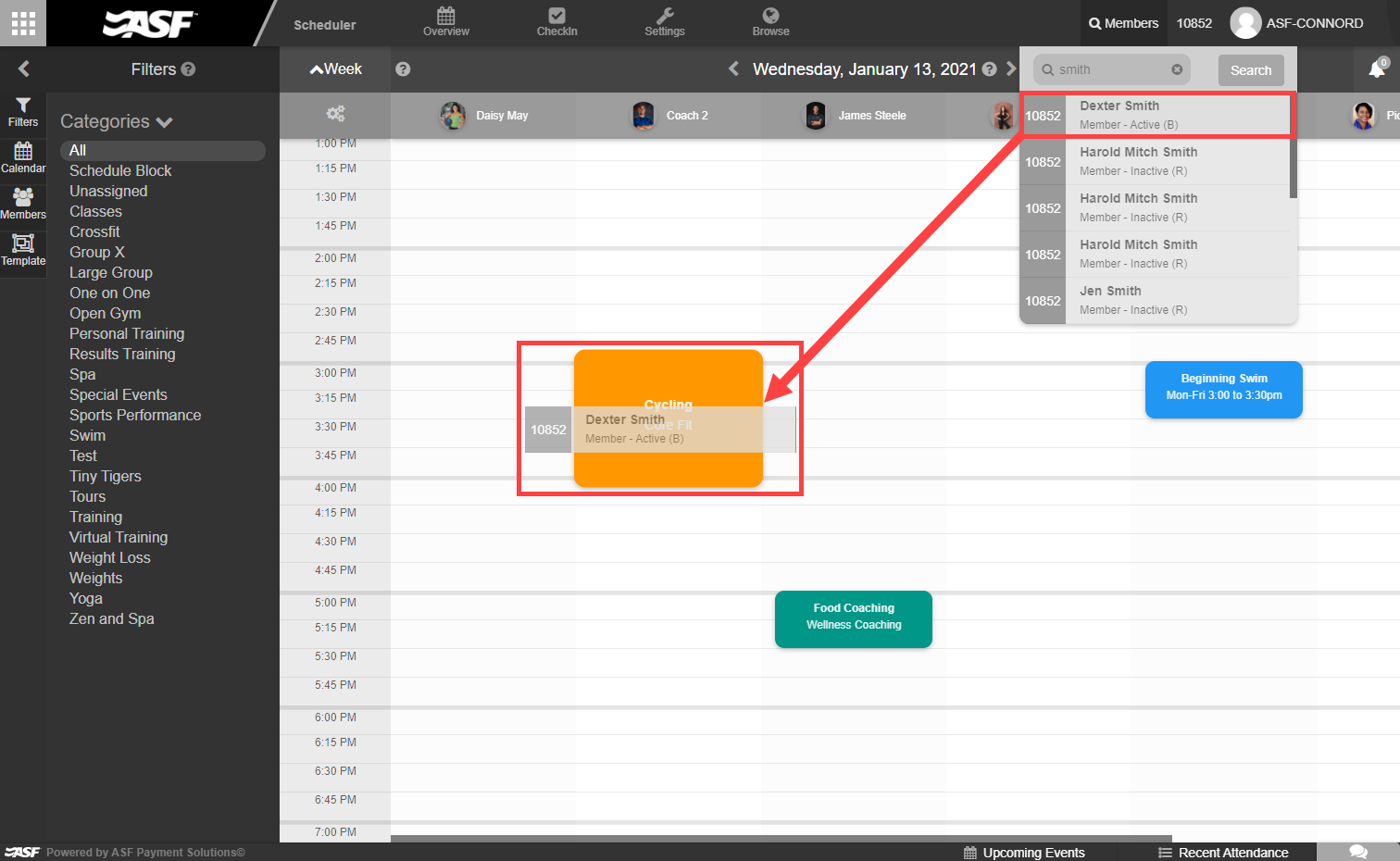1400x861 pixels.
Task: Click the horizontal scrollbar of scheduler
Action: click(x=781, y=839)
